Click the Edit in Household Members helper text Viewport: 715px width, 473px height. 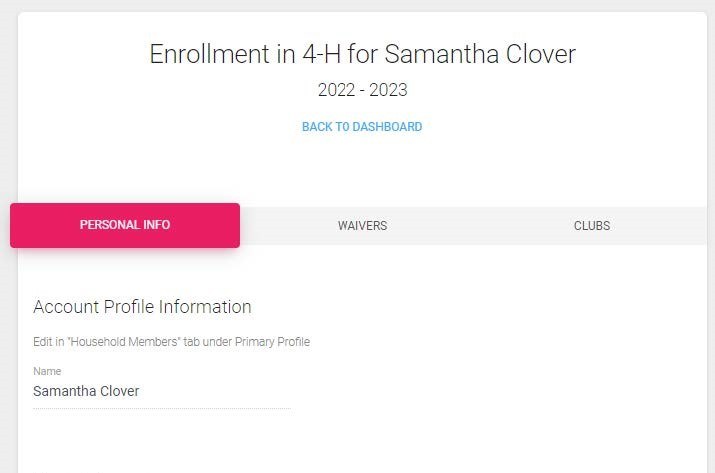click(171, 342)
